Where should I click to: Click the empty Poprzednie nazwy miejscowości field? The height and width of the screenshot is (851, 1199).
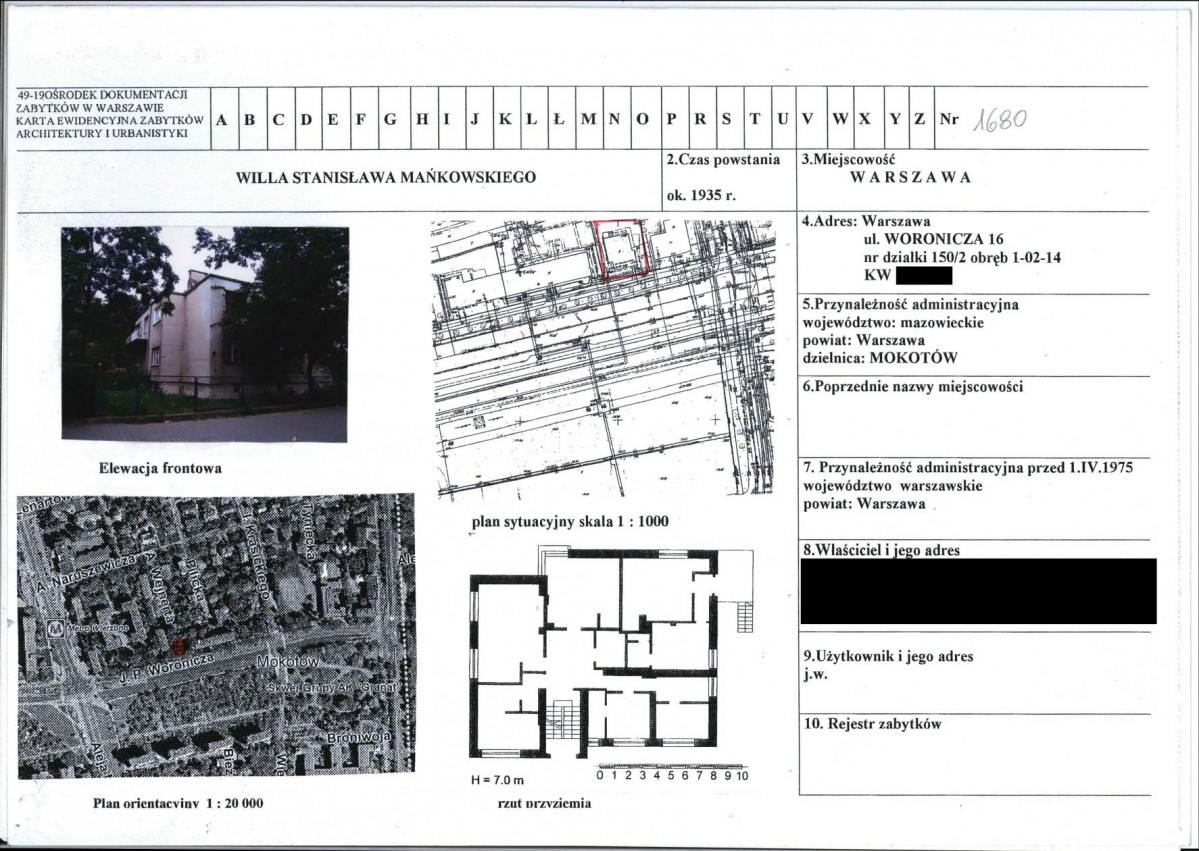tap(974, 424)
